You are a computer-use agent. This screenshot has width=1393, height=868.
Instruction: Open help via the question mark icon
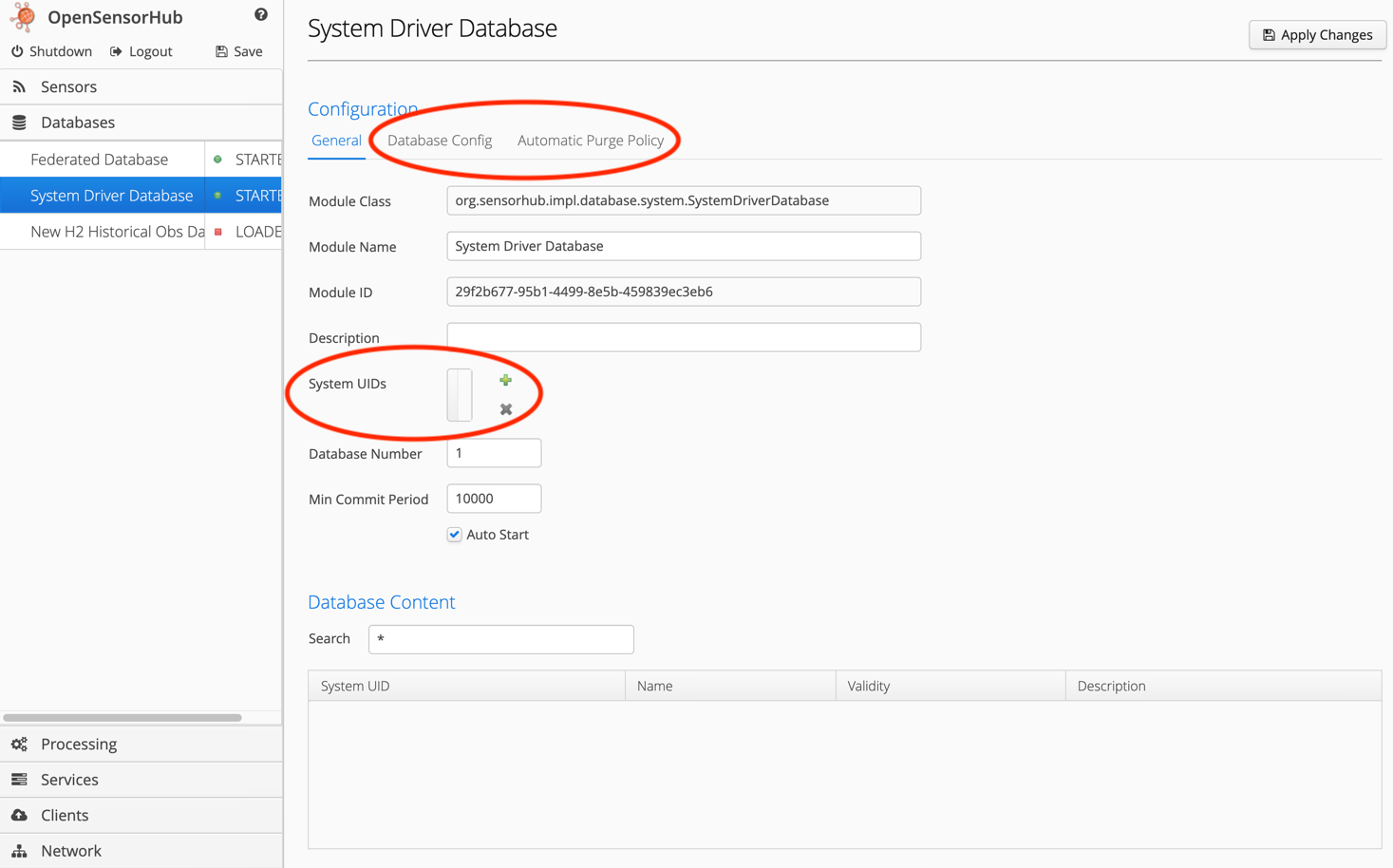(260, 13)
